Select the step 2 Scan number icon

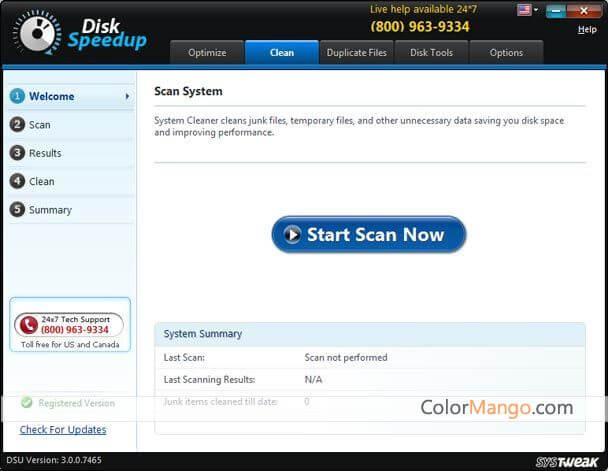click(x=17, y=125)
